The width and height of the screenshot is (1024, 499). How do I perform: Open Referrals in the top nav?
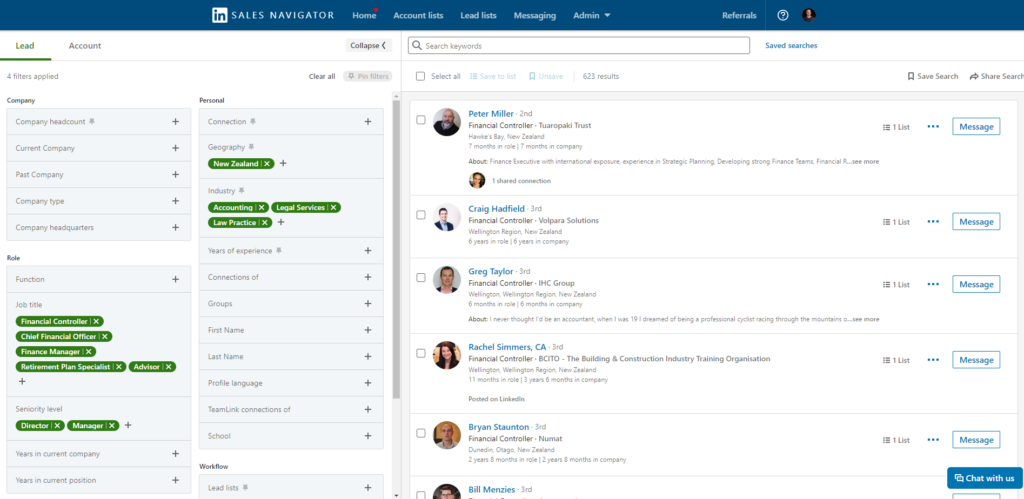pyautogui.click(x=739, y=15)
